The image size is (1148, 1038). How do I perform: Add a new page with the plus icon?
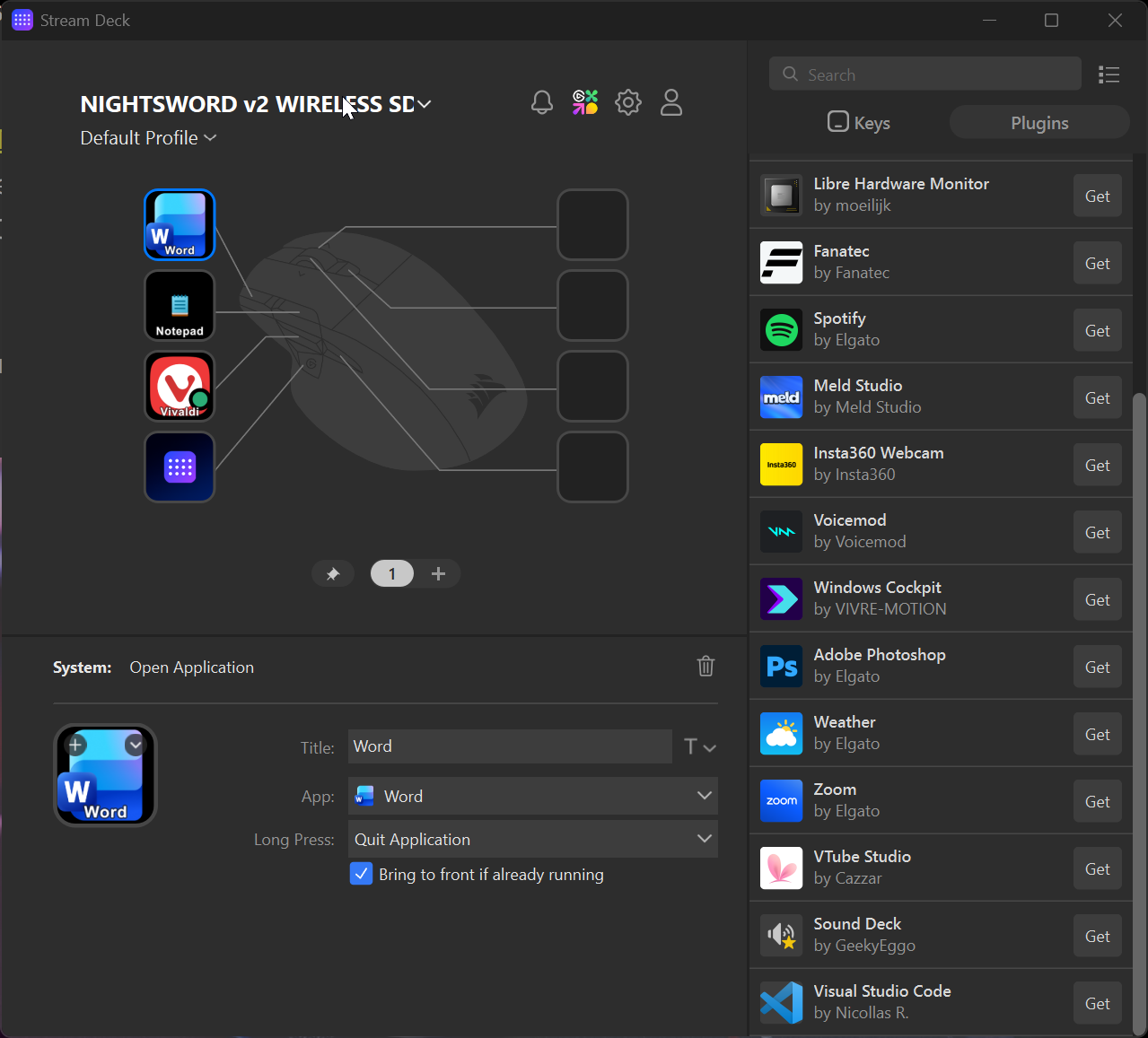click(438, 573)
